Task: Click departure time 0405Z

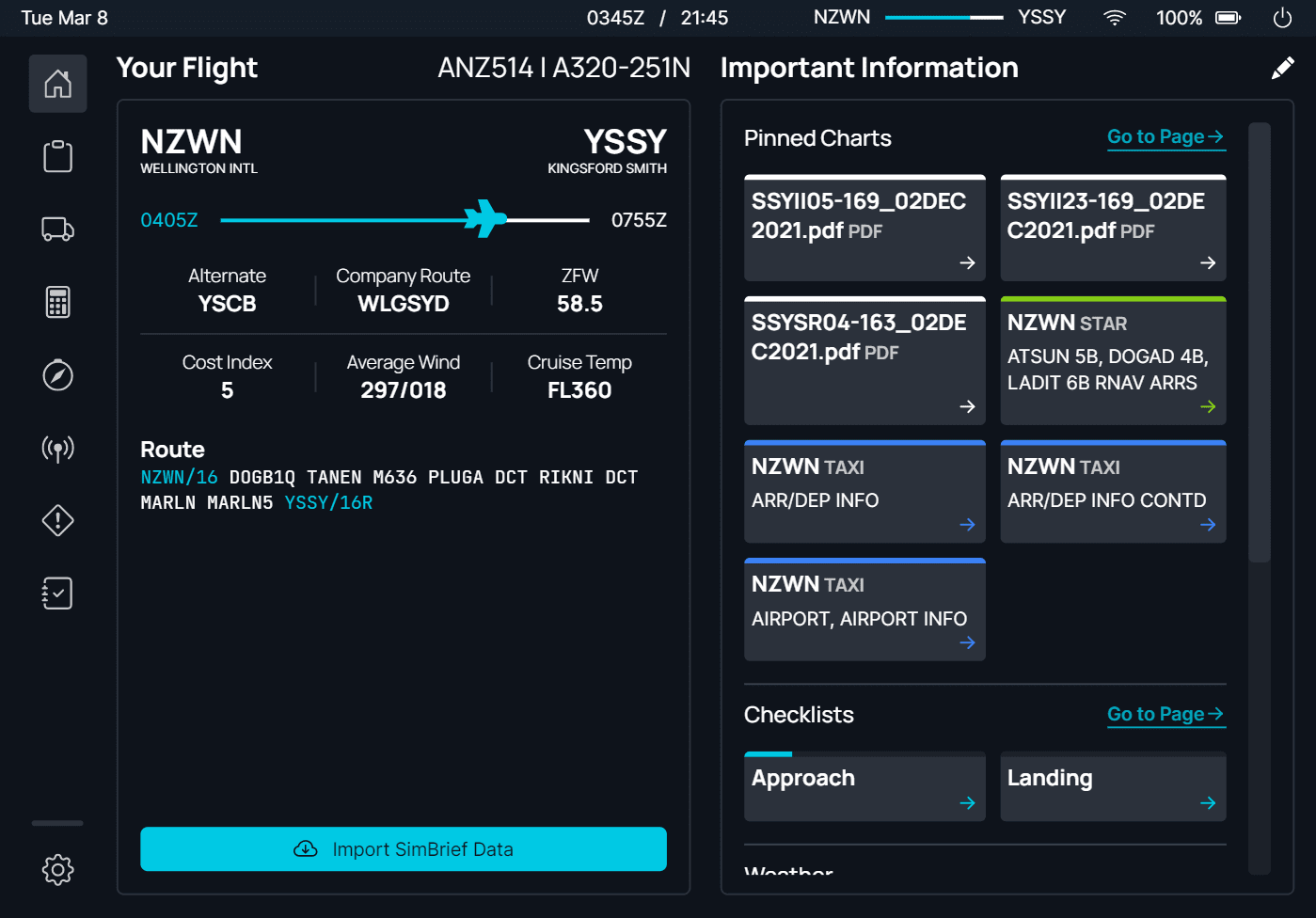Action: click(x=169, y=220)
